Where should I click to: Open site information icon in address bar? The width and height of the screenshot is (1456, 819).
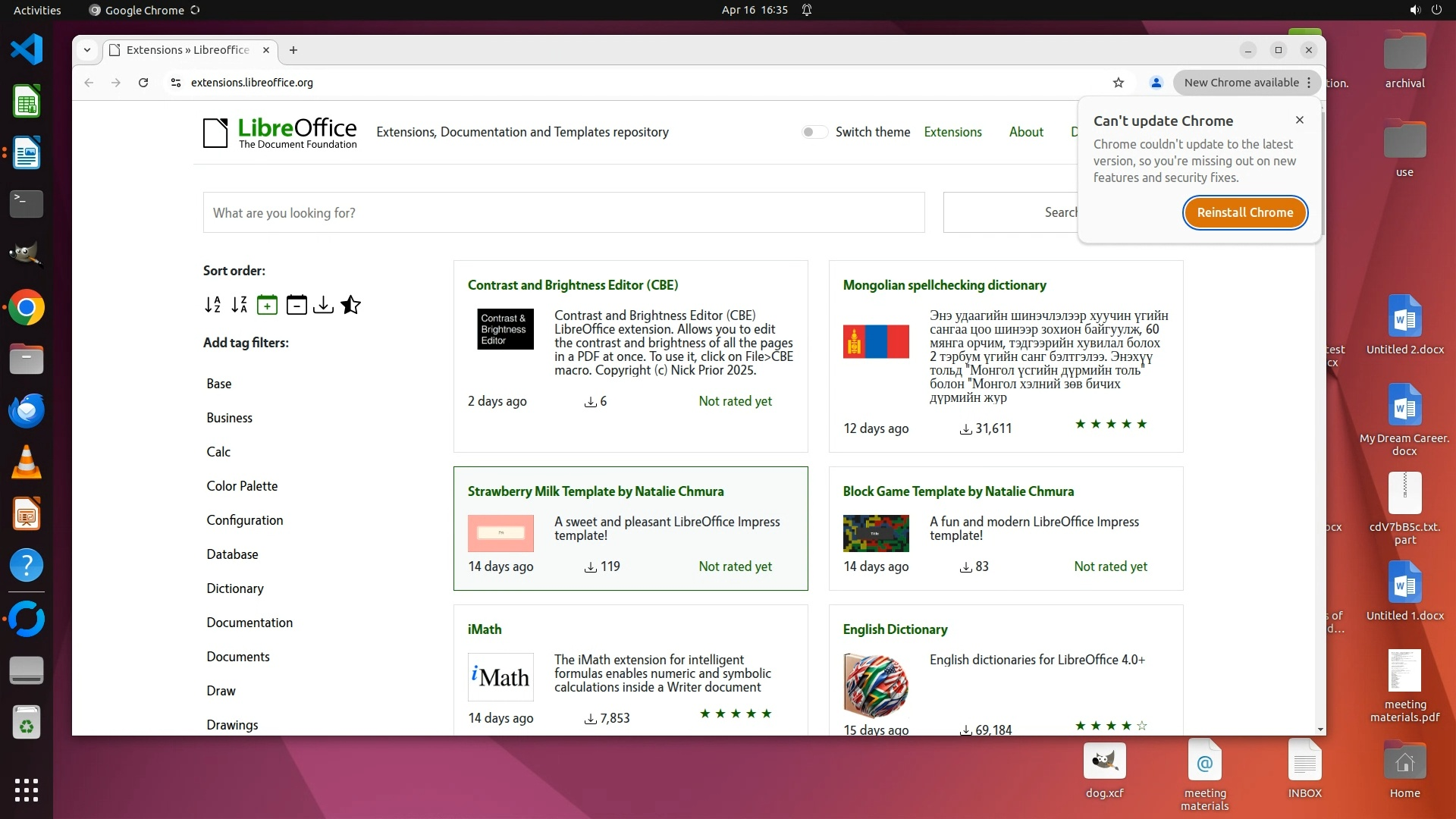[176, 83]
